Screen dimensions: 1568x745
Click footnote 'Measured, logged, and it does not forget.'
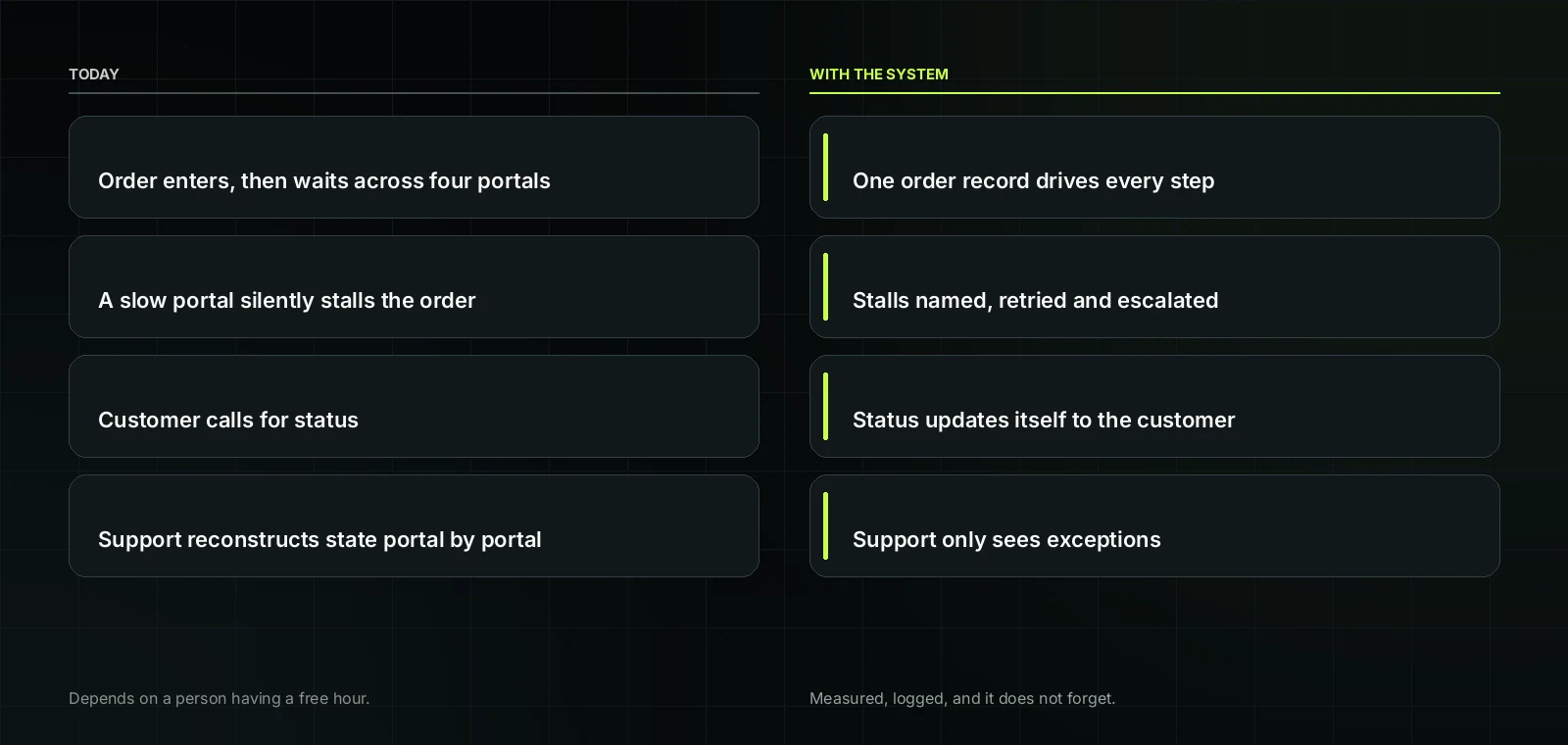[x=962, y=698]
